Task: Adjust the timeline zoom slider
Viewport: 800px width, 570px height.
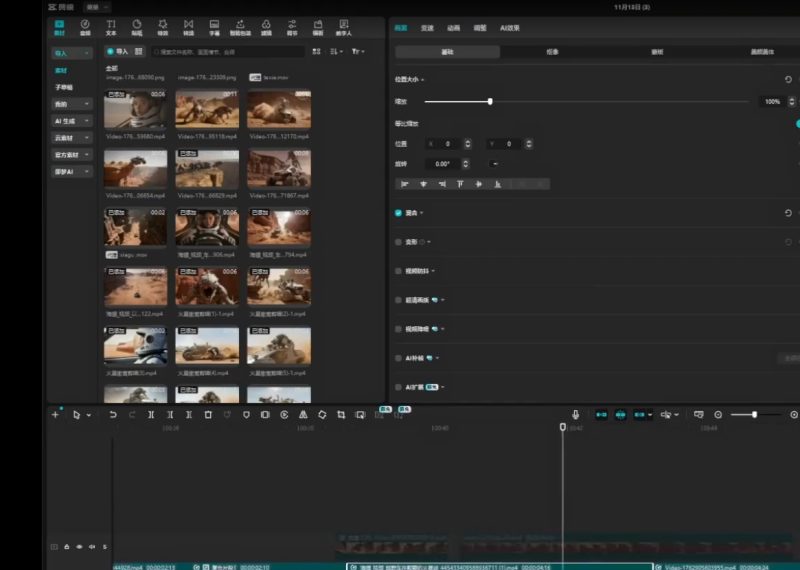Action: [754, 415]
